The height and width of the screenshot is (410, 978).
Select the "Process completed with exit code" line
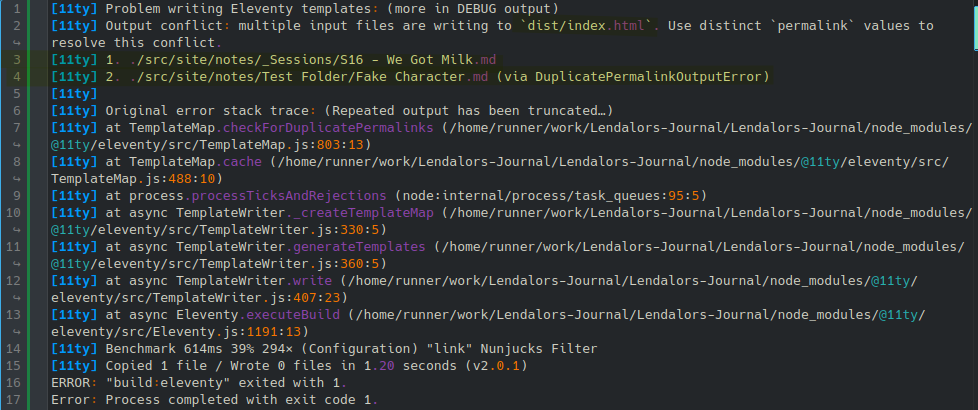click(212, 400)
